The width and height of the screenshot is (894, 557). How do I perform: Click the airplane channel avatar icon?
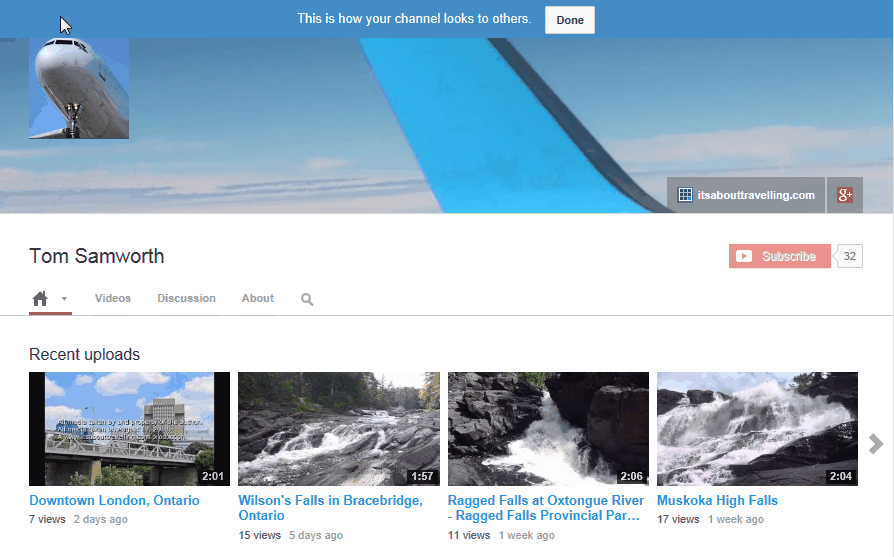79,88
